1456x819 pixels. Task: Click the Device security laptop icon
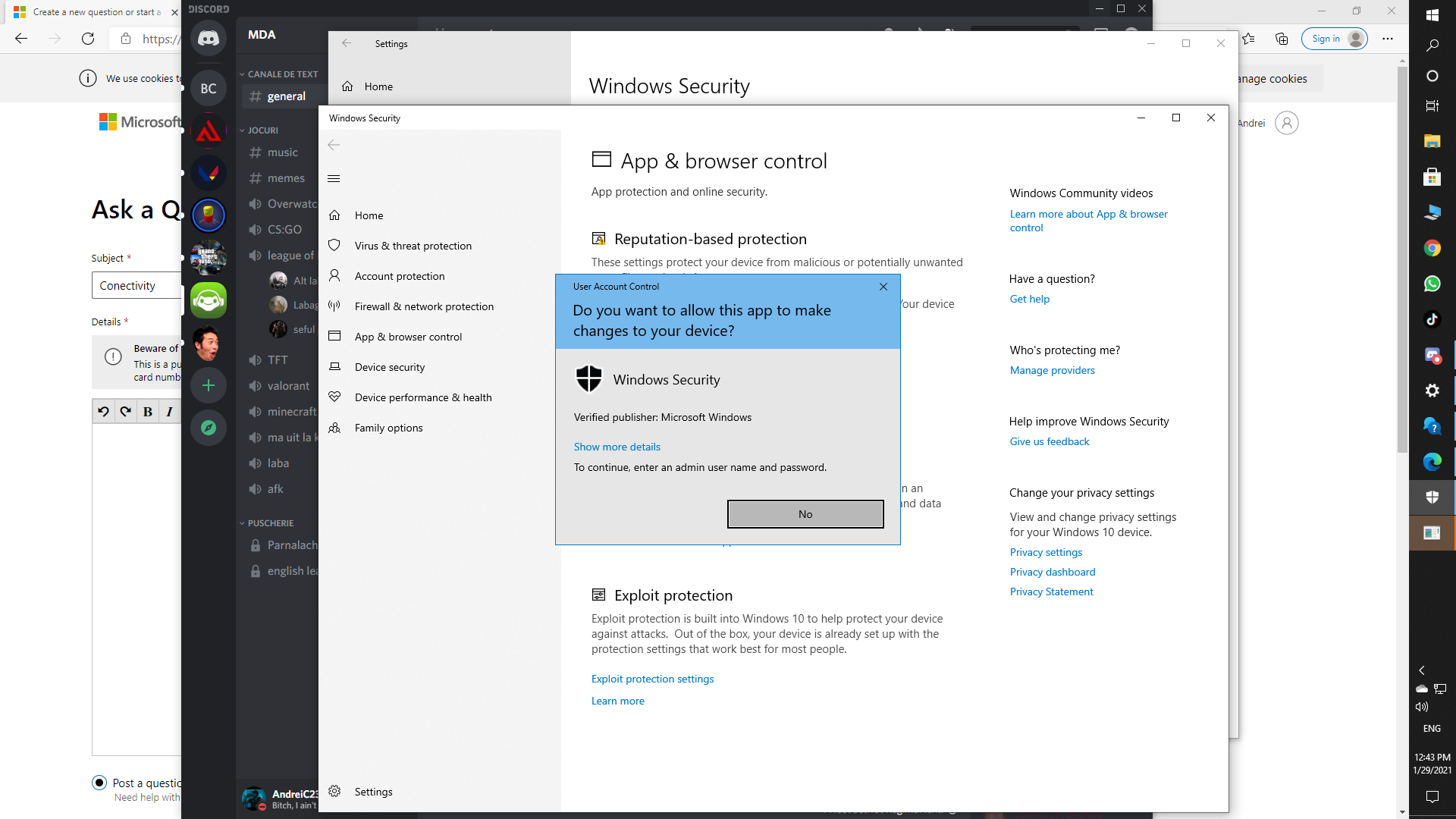coord(334,366)
